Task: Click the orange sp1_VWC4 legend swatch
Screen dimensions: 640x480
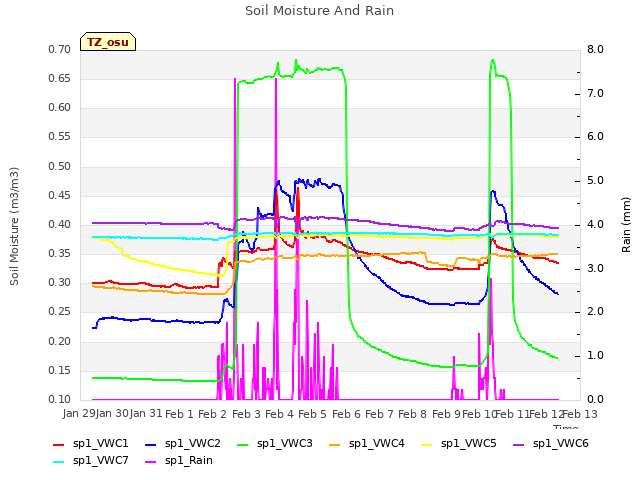Action: 335,444
